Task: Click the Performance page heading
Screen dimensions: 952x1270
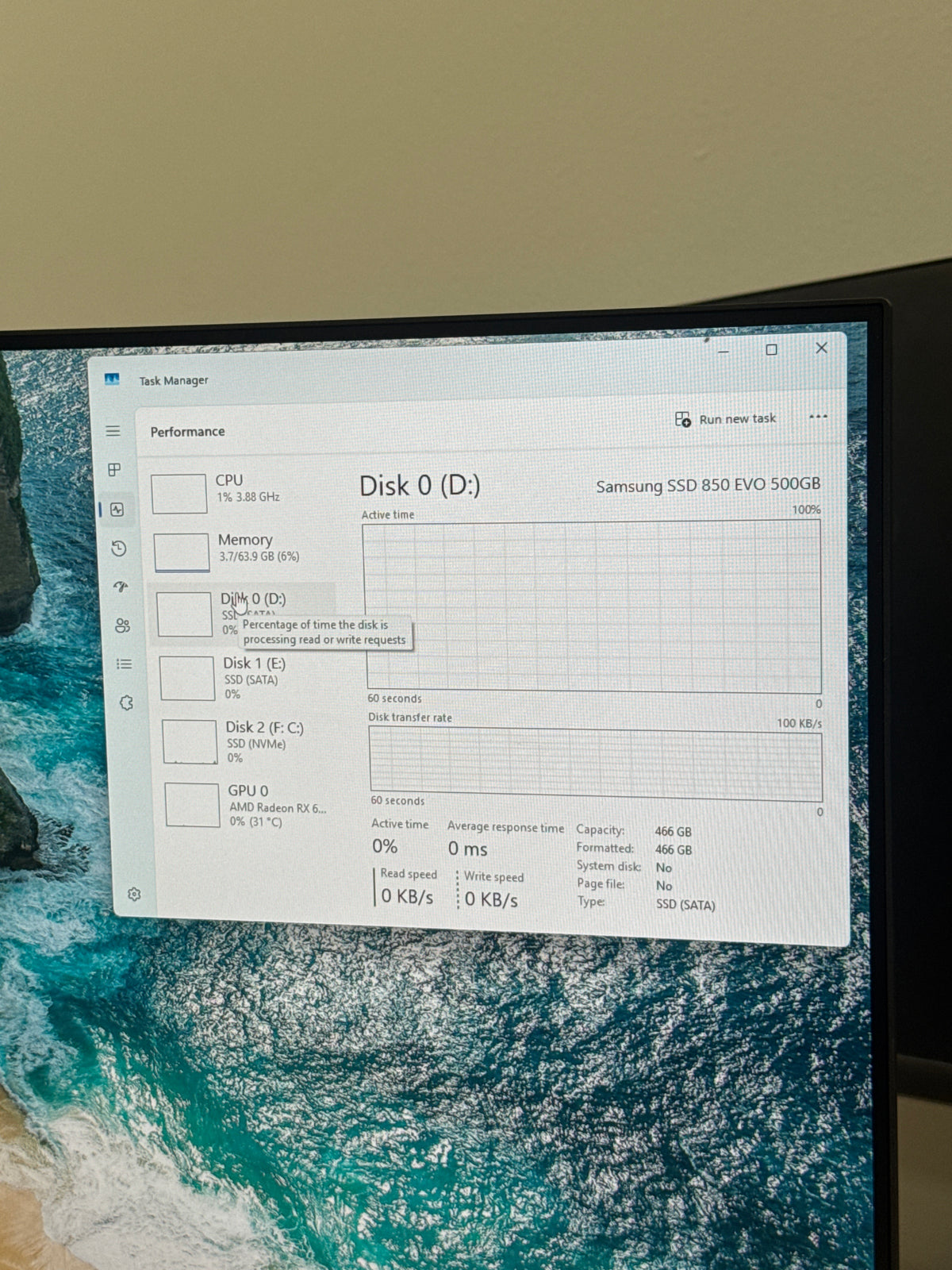Action: [x=187, y=431]
